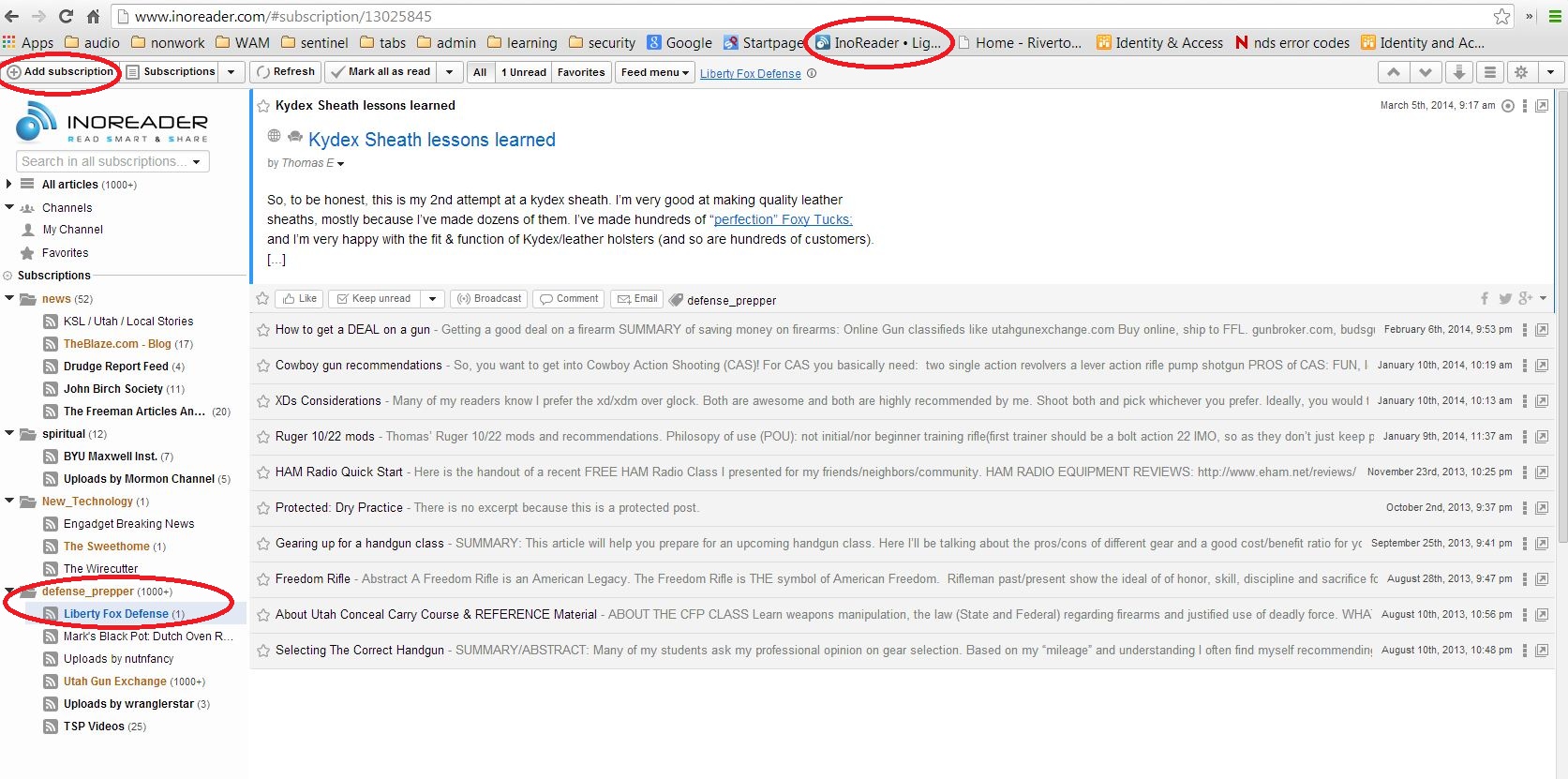
Task: Star the article footer star icon
Action: [262, 299]
